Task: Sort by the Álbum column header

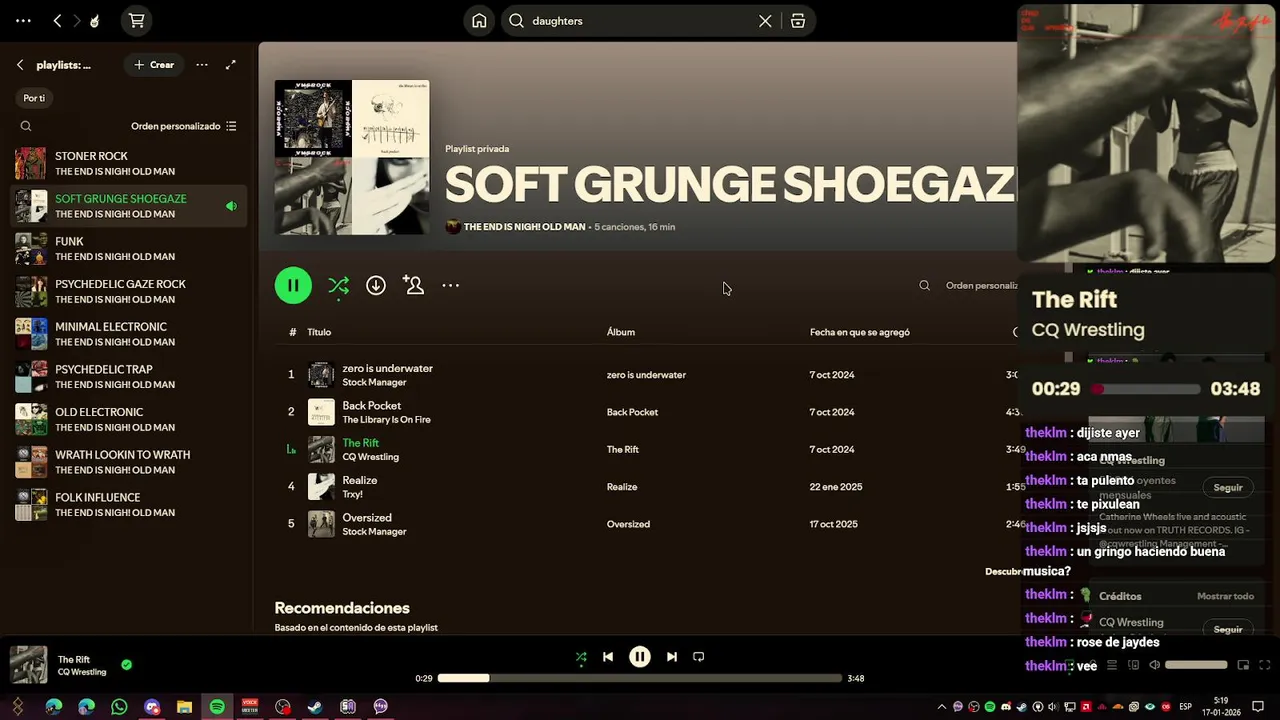Action: tap(621, 332)
